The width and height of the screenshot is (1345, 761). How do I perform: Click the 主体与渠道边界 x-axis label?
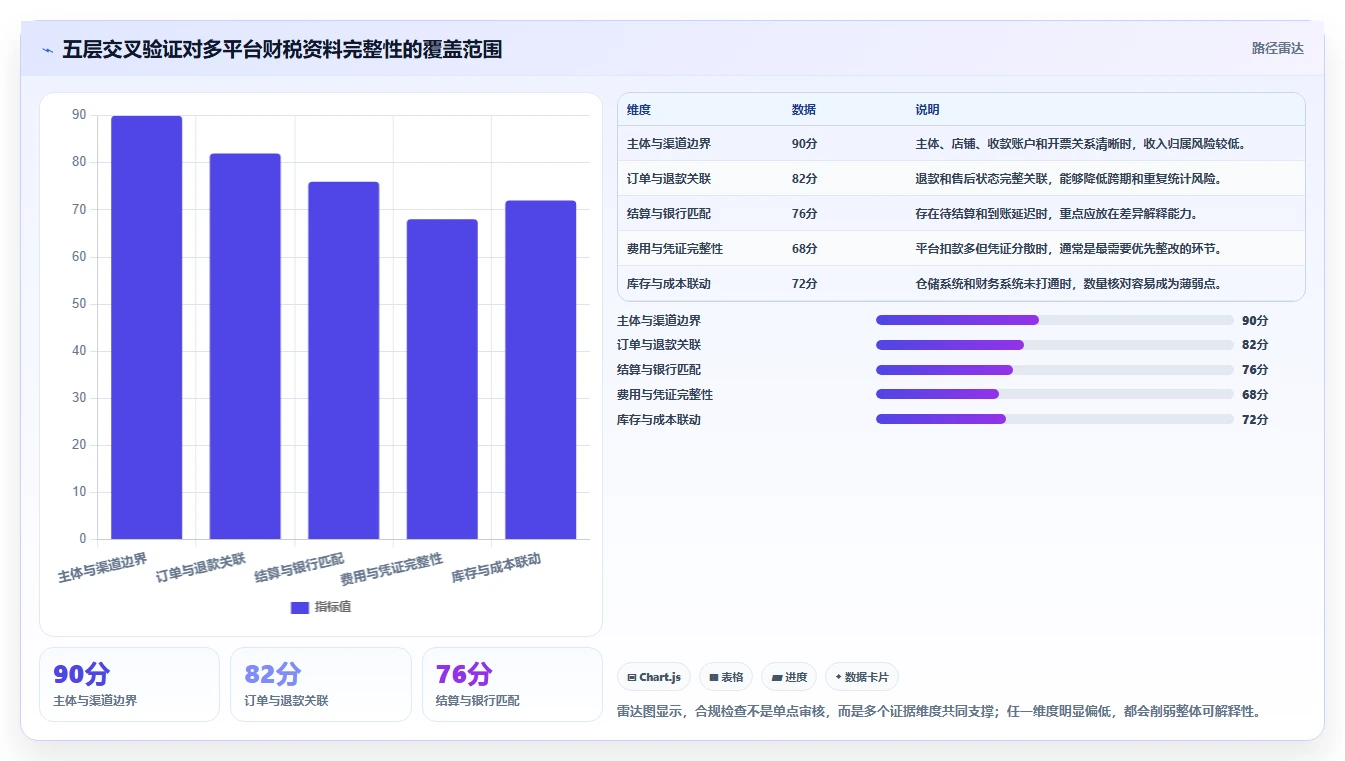click(103, 567)
